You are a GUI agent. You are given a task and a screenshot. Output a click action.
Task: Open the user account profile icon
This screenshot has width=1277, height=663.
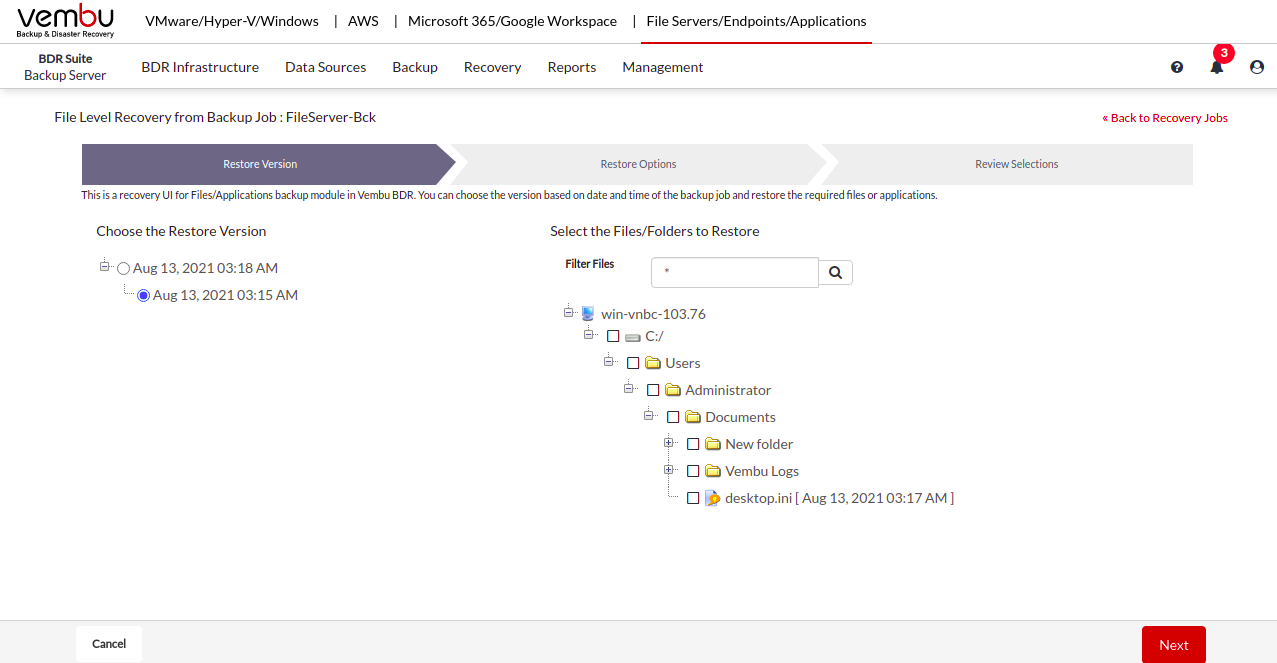pos(1257,67)
